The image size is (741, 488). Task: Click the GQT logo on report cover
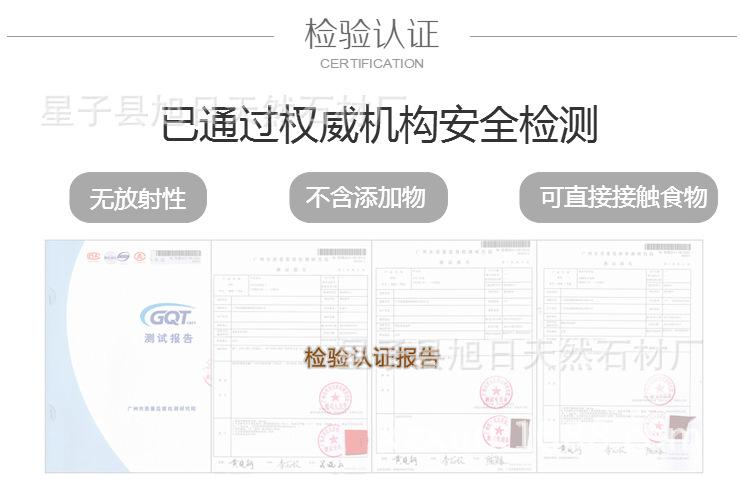tap(168, 315)
